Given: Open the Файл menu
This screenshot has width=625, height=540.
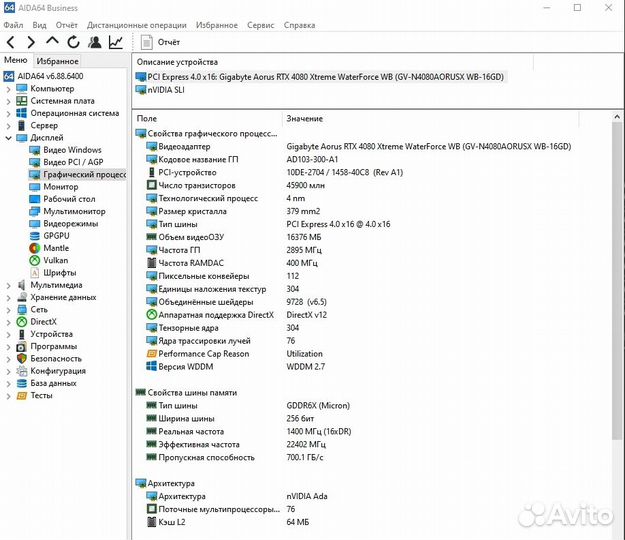Looking at the screenshot, I should 13,25.
